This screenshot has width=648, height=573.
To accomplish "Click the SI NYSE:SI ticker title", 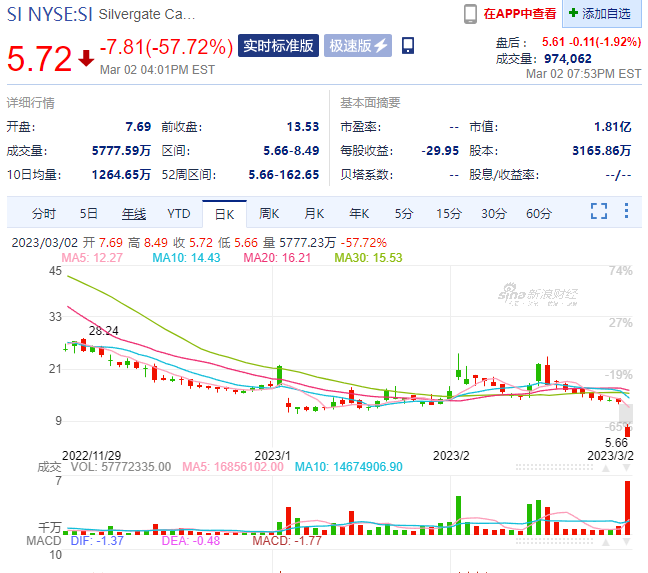I will (x=50, y=14).
